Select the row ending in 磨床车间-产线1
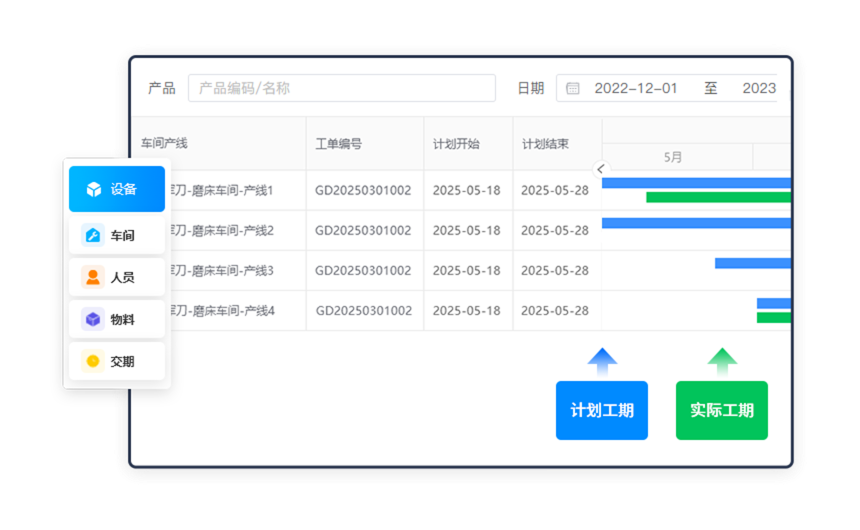860x530 pixels. (x=461, y=190)
